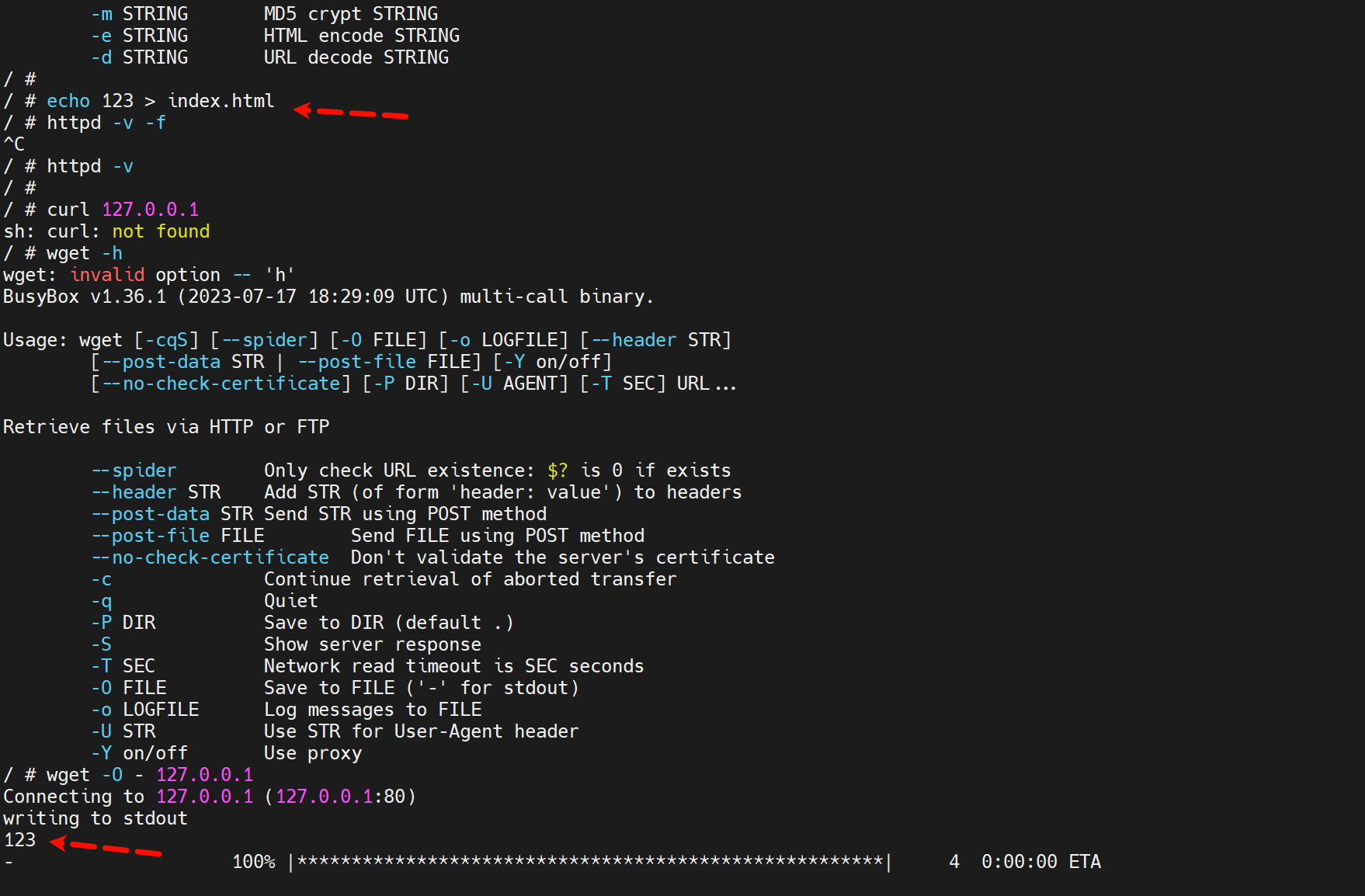This screenshot has height=896, width=1365.
Task: Select the BusyBox v1.36.1 version text
Action: click(85, 297)
